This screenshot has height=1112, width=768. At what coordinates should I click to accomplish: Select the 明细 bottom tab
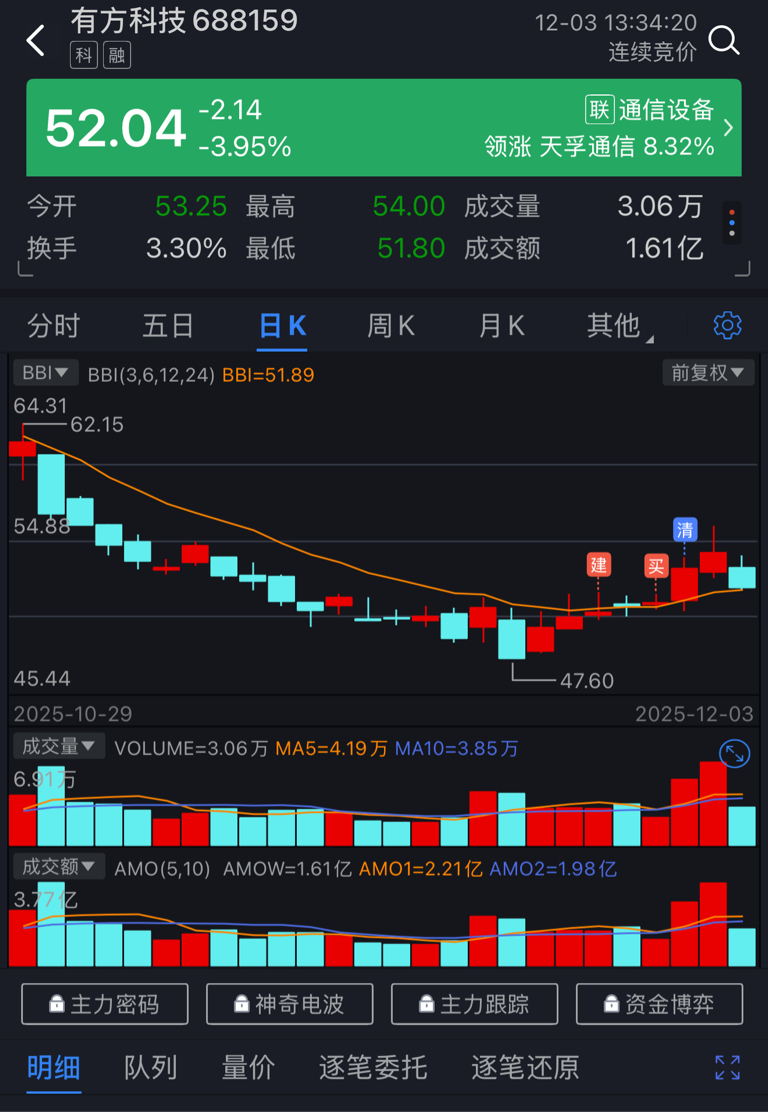(x=54, y=1067)
